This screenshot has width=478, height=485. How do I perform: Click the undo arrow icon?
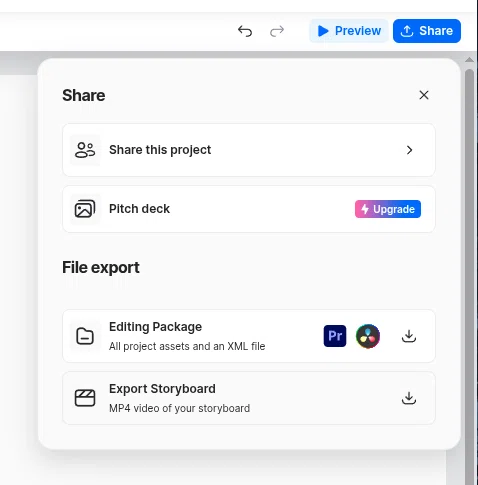(x=245, y=31)
